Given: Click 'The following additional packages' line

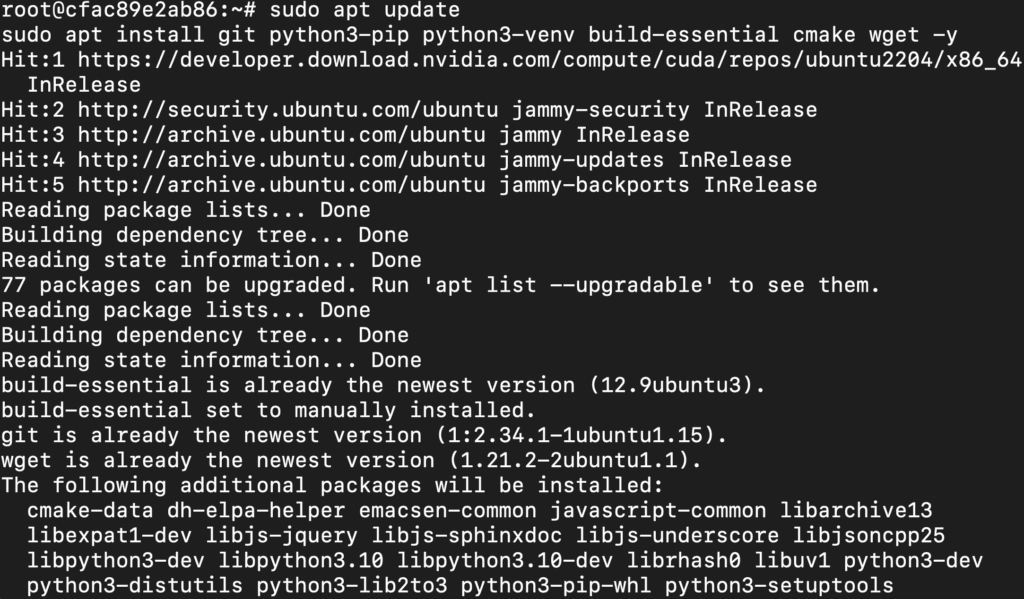Looking at the screenshot, I should click(332, 485).
